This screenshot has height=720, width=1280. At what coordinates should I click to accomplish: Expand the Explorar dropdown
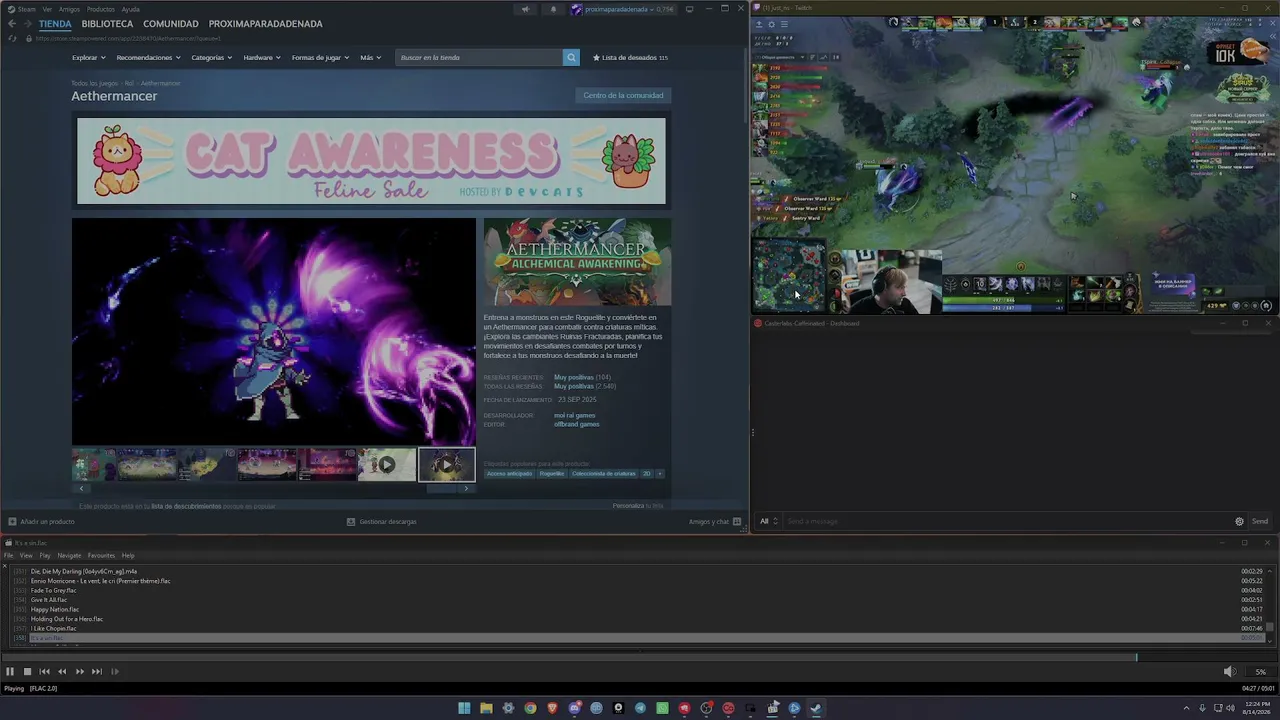tap(88, 58)
